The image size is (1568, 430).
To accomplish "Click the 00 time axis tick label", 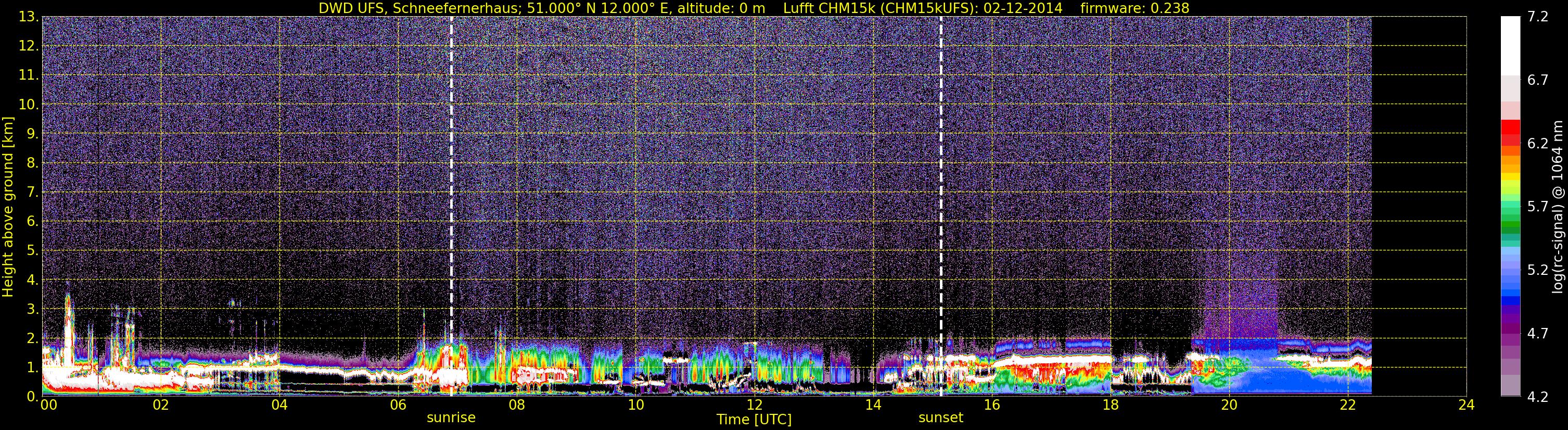I will tap(49, 406).
